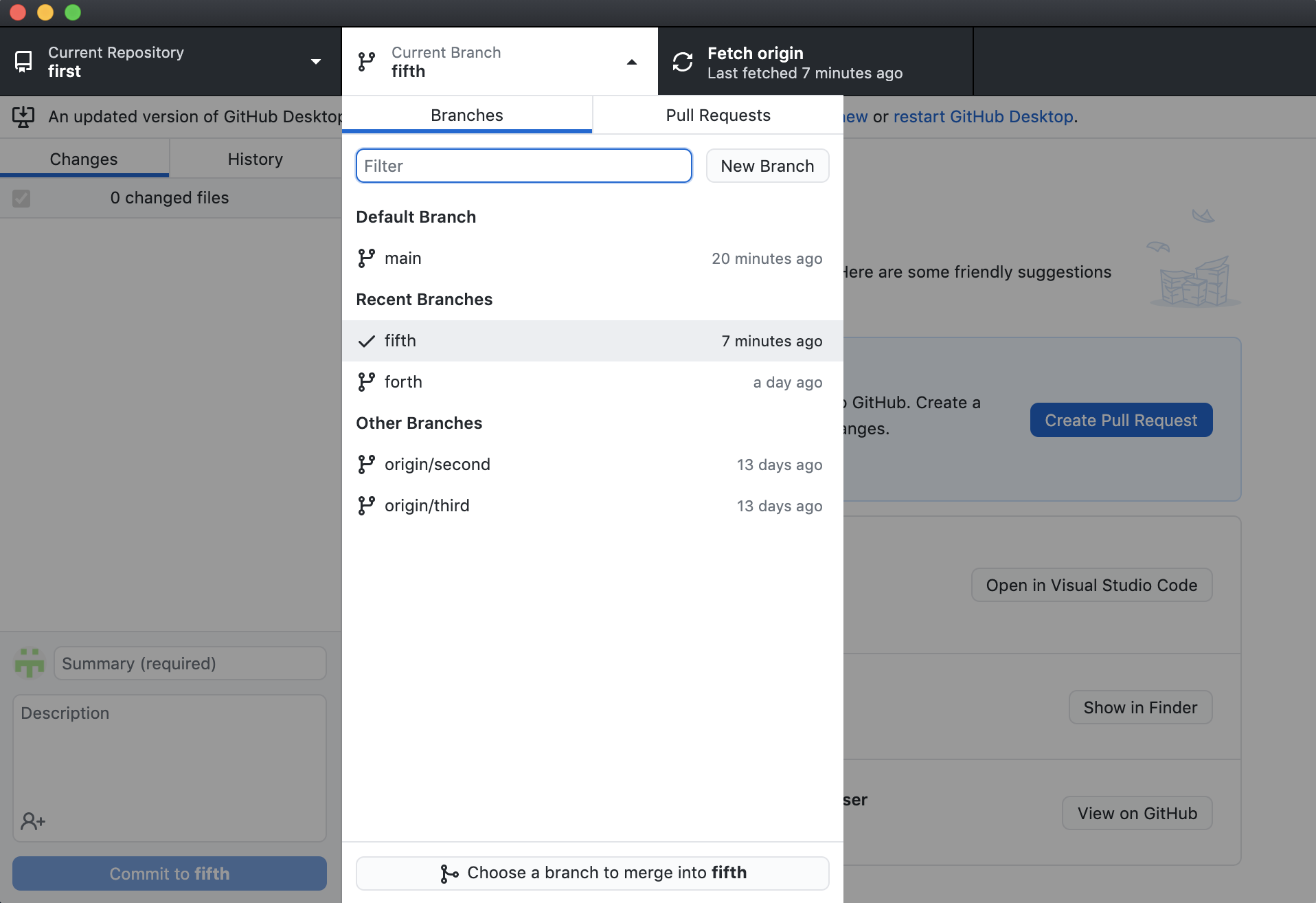This screenshot has height=903, width=1316.
Task: Click the merge icon in merge button
Action: tap(449, 873)
